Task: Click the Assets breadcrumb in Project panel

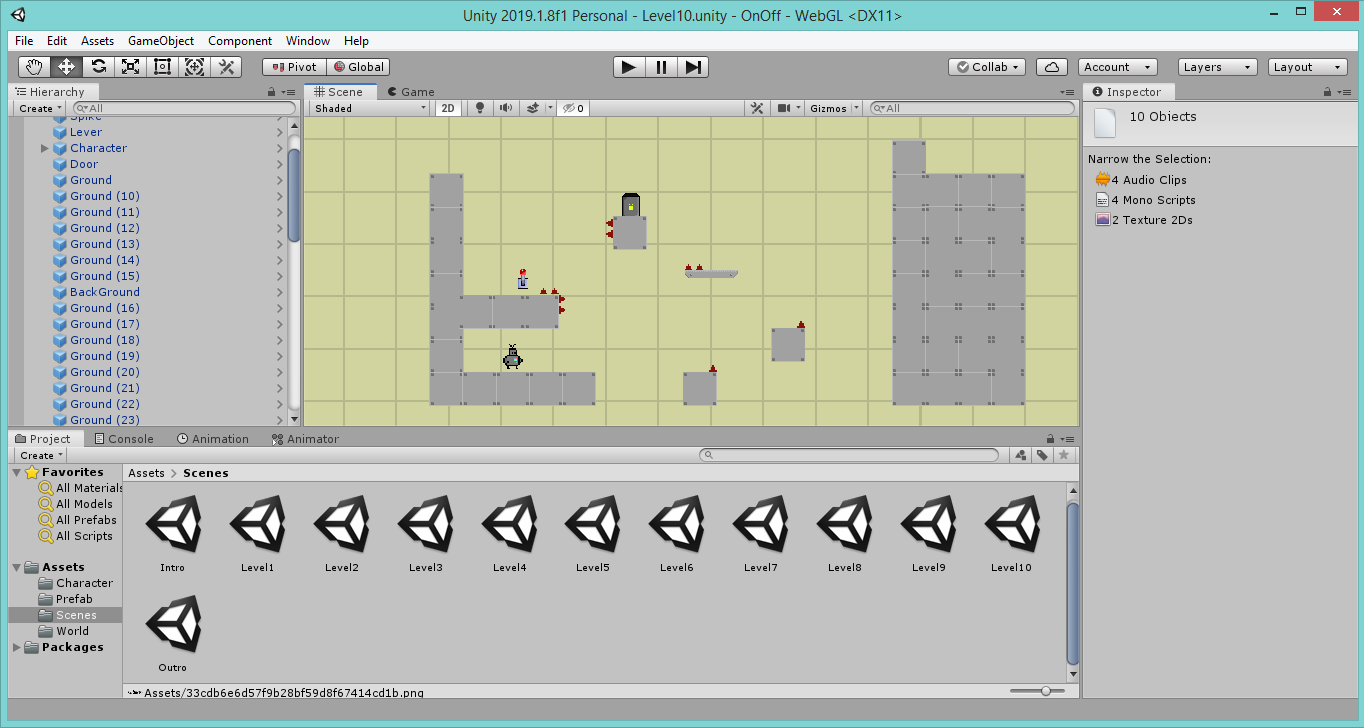Action: (146, 473)
